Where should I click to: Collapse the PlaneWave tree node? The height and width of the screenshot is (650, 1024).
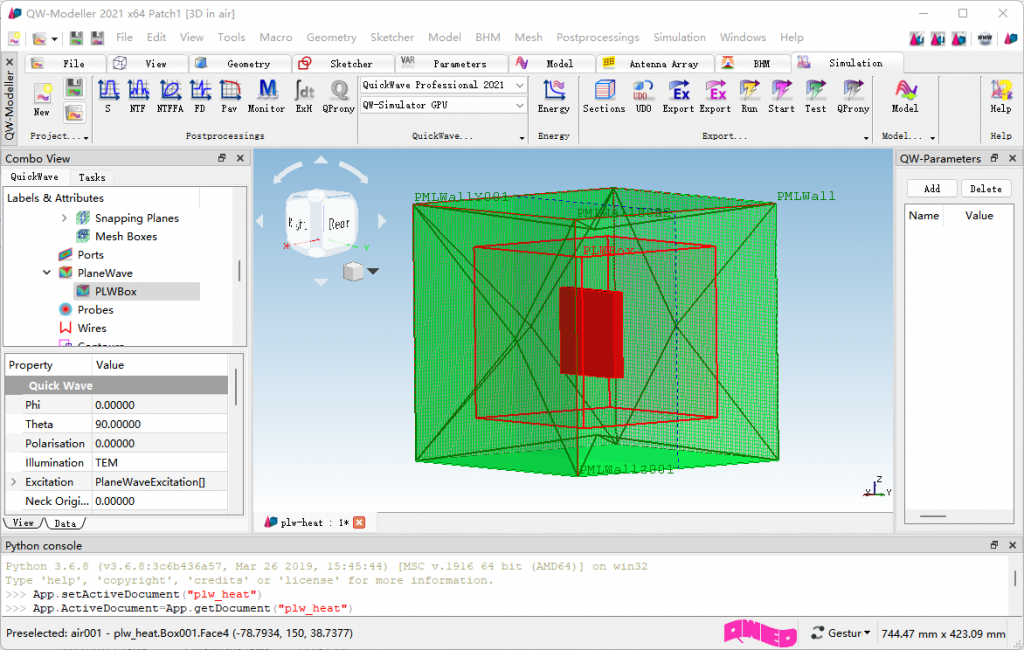pos(47,272)
